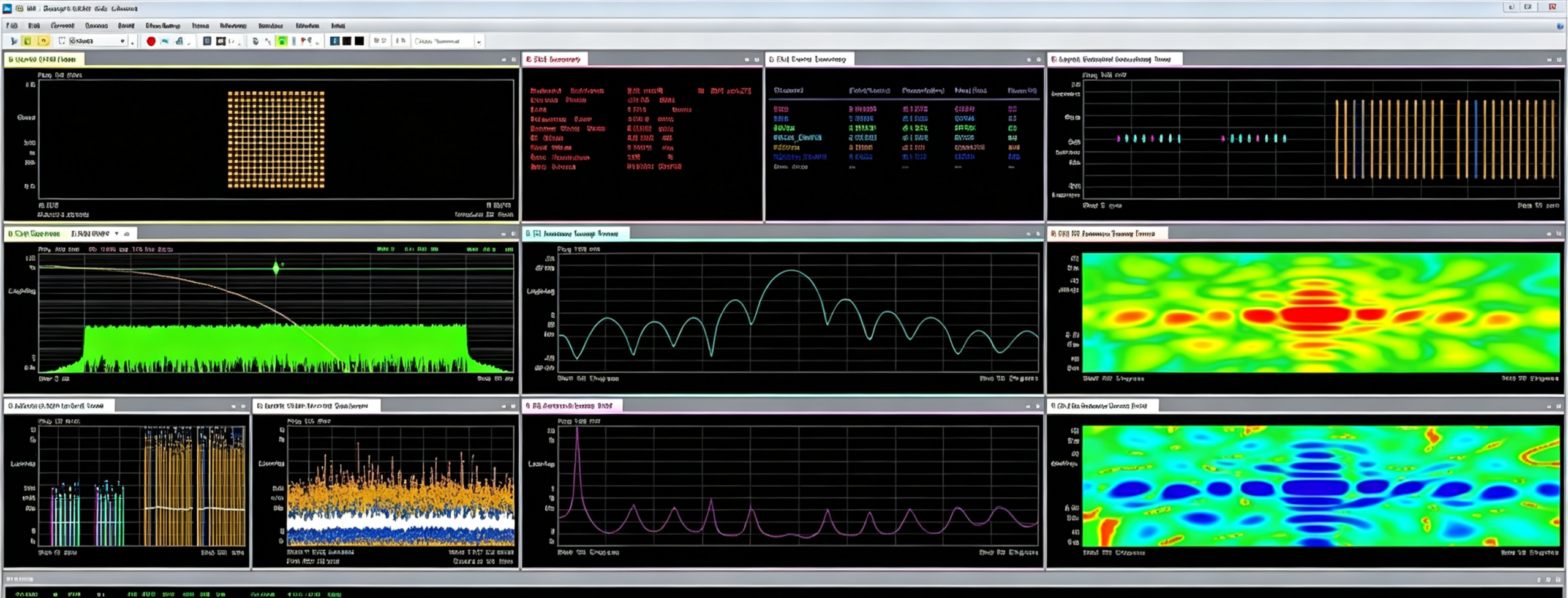Select the dark gray square toolbar swatch
Image resolution: width=1568 pixels, height=598 pixels.
(347, 41)
